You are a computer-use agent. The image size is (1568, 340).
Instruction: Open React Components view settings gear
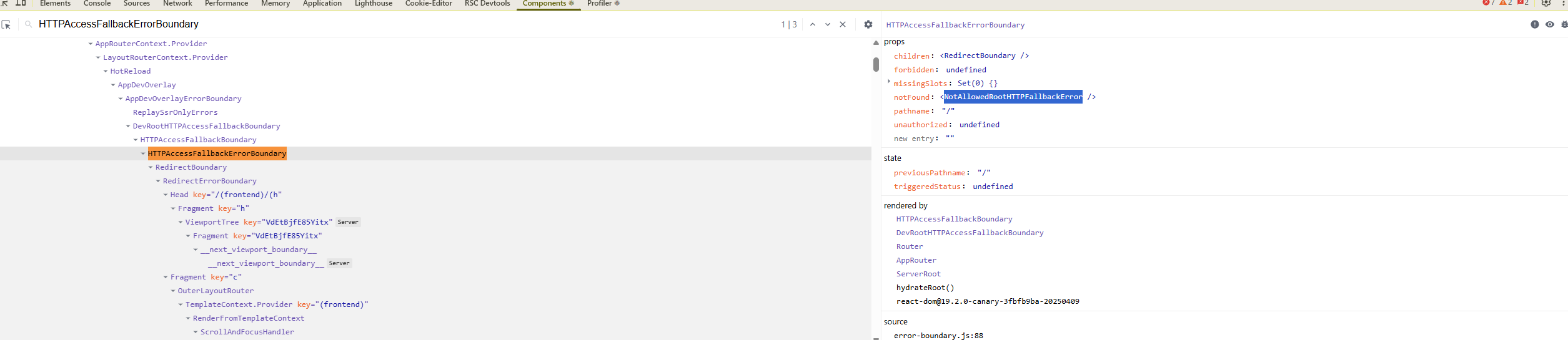click(x=868, y=24)
